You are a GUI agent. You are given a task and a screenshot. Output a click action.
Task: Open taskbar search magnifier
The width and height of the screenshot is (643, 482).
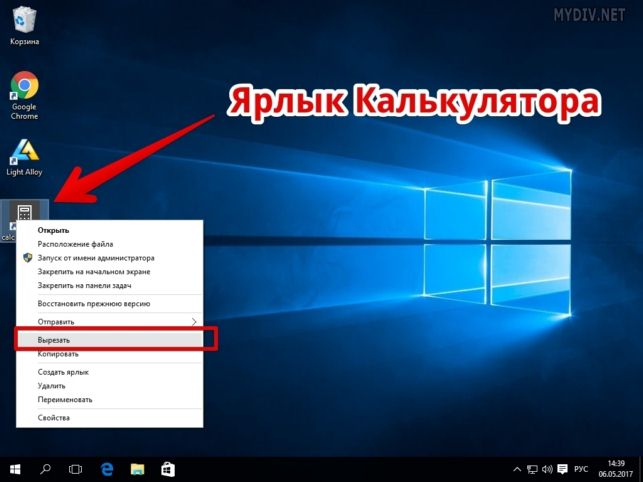(46, 469)
